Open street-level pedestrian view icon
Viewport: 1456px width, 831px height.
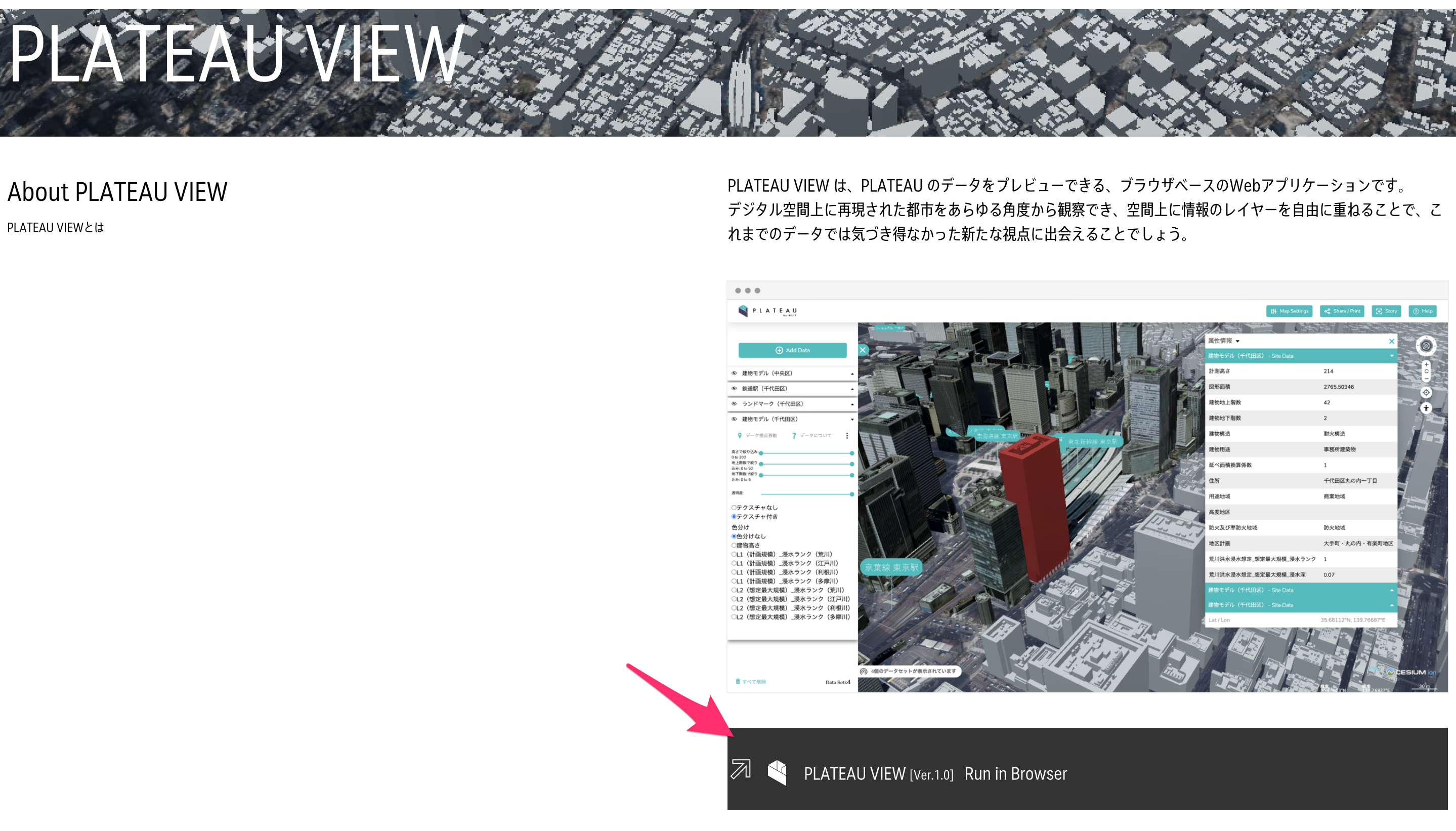point(1426,408)
